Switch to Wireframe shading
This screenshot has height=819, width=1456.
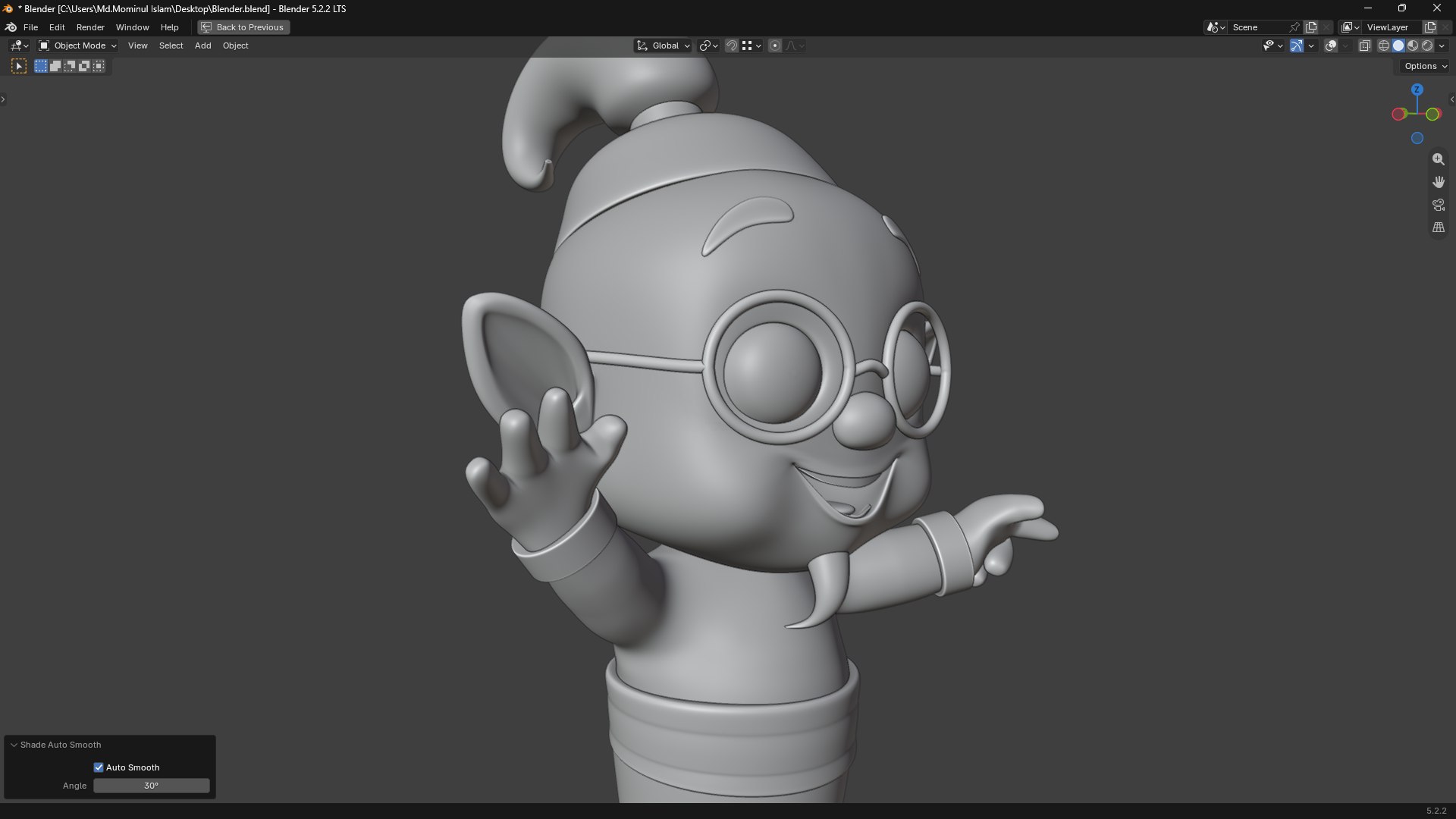coord(1383,46)
